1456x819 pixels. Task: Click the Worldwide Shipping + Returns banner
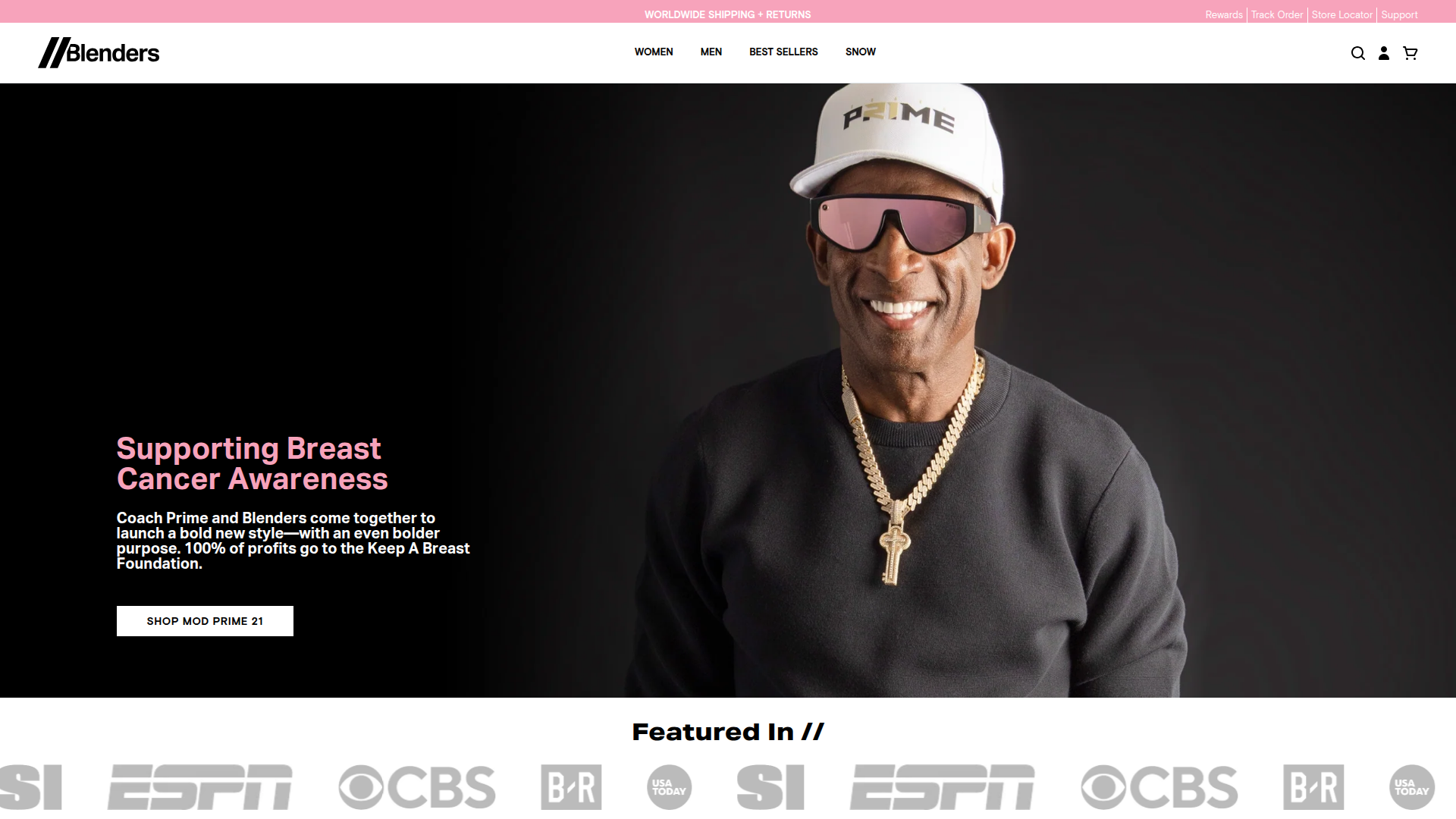click(727, 14)
